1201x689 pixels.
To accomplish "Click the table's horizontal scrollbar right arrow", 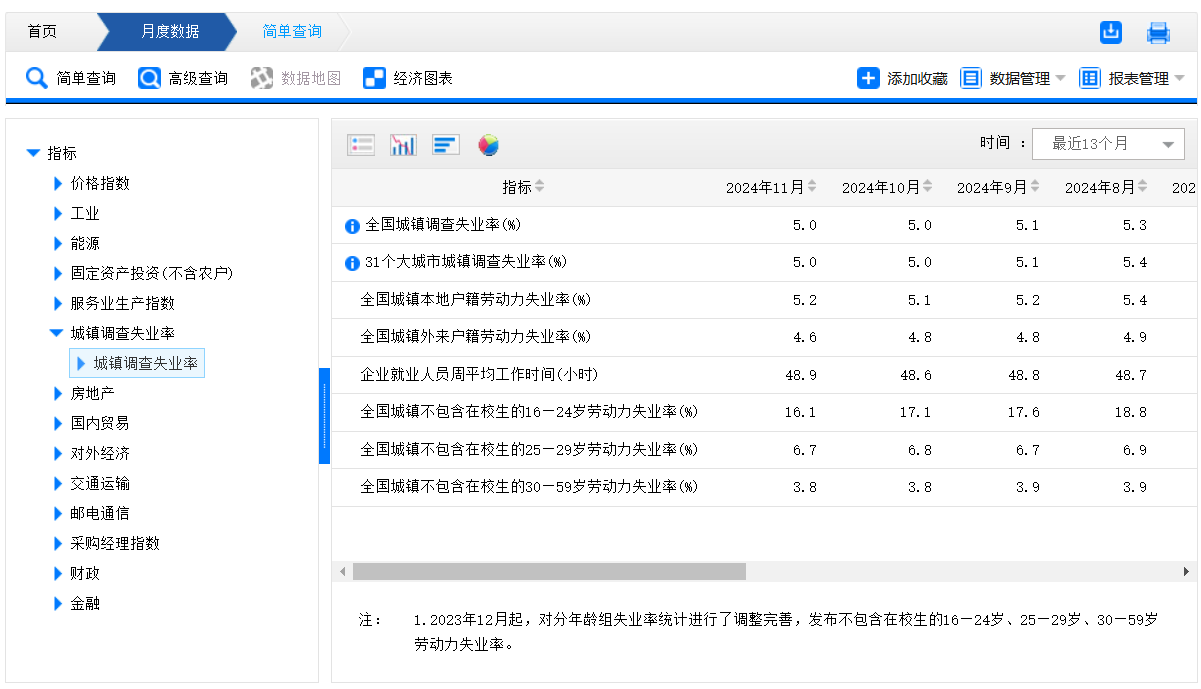I will (x=1186, y=571).
